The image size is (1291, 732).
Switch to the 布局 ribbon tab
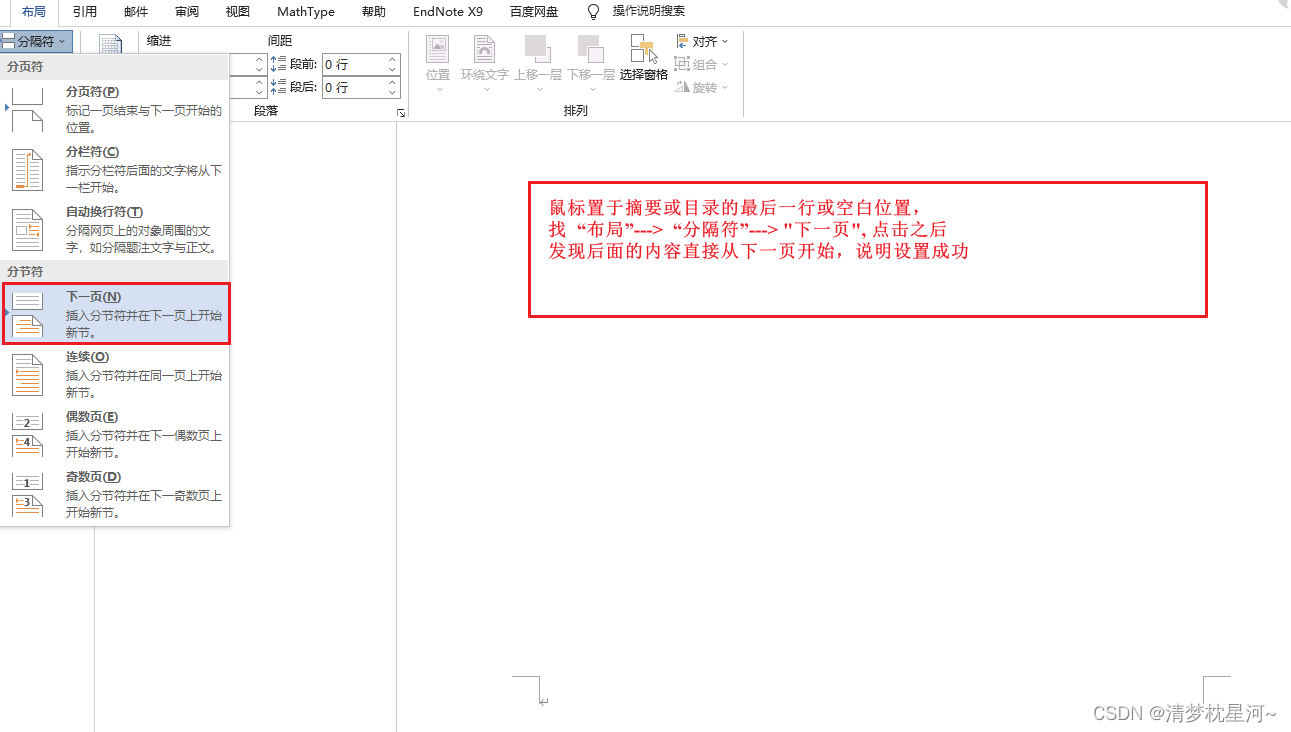34,12
